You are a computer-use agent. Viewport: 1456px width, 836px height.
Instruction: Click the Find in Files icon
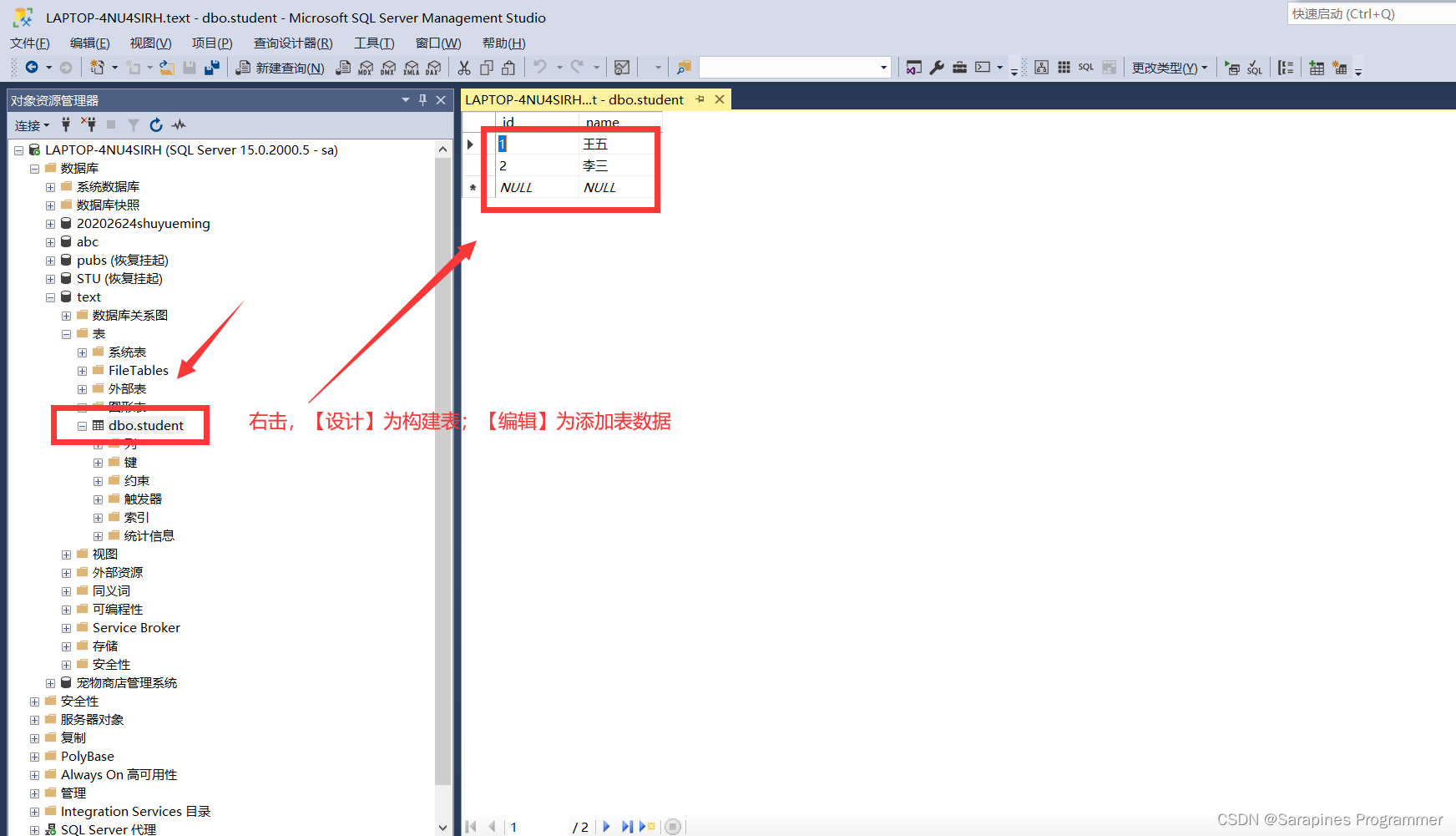point(684,68)
